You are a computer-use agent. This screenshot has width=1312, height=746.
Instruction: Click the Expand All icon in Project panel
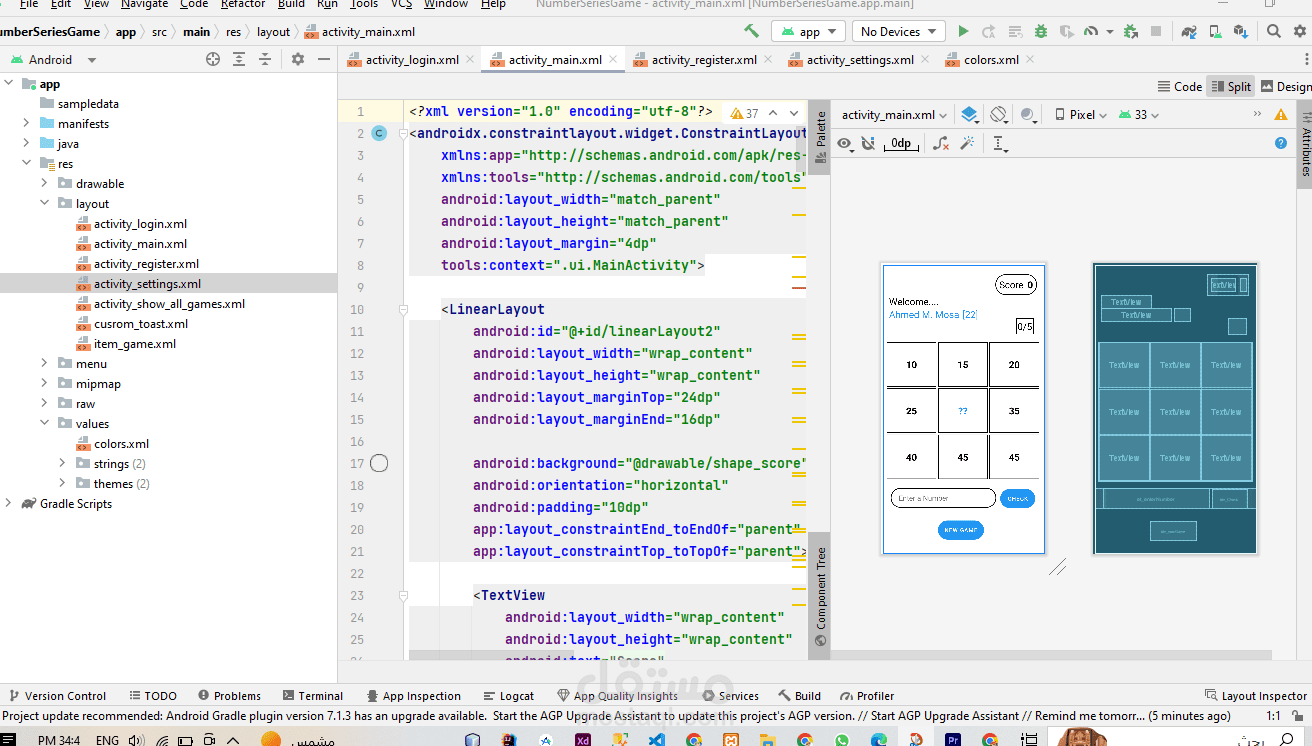(x=239, y=60)
